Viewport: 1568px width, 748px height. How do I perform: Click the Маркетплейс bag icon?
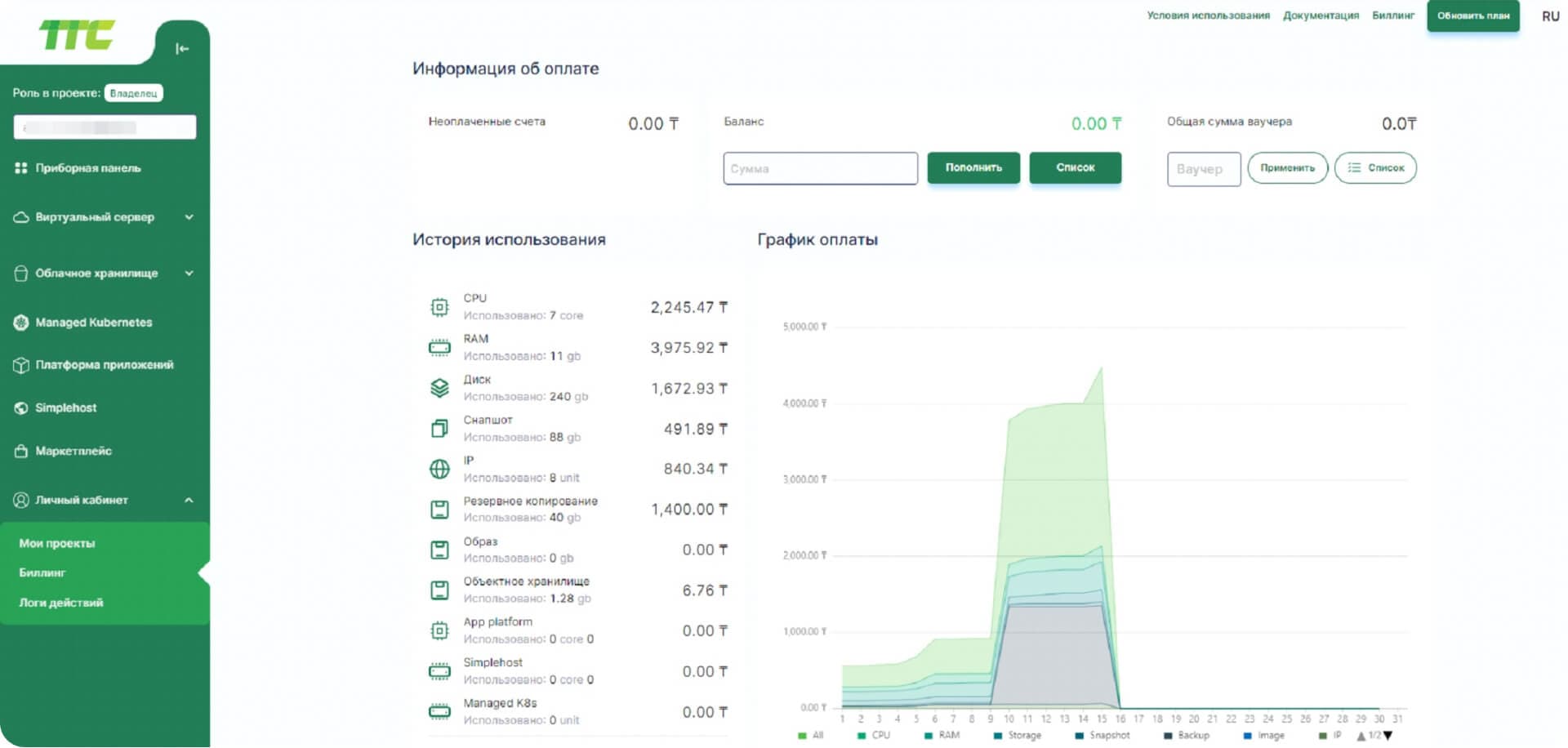pyautogui.click(x=21, y=451)
